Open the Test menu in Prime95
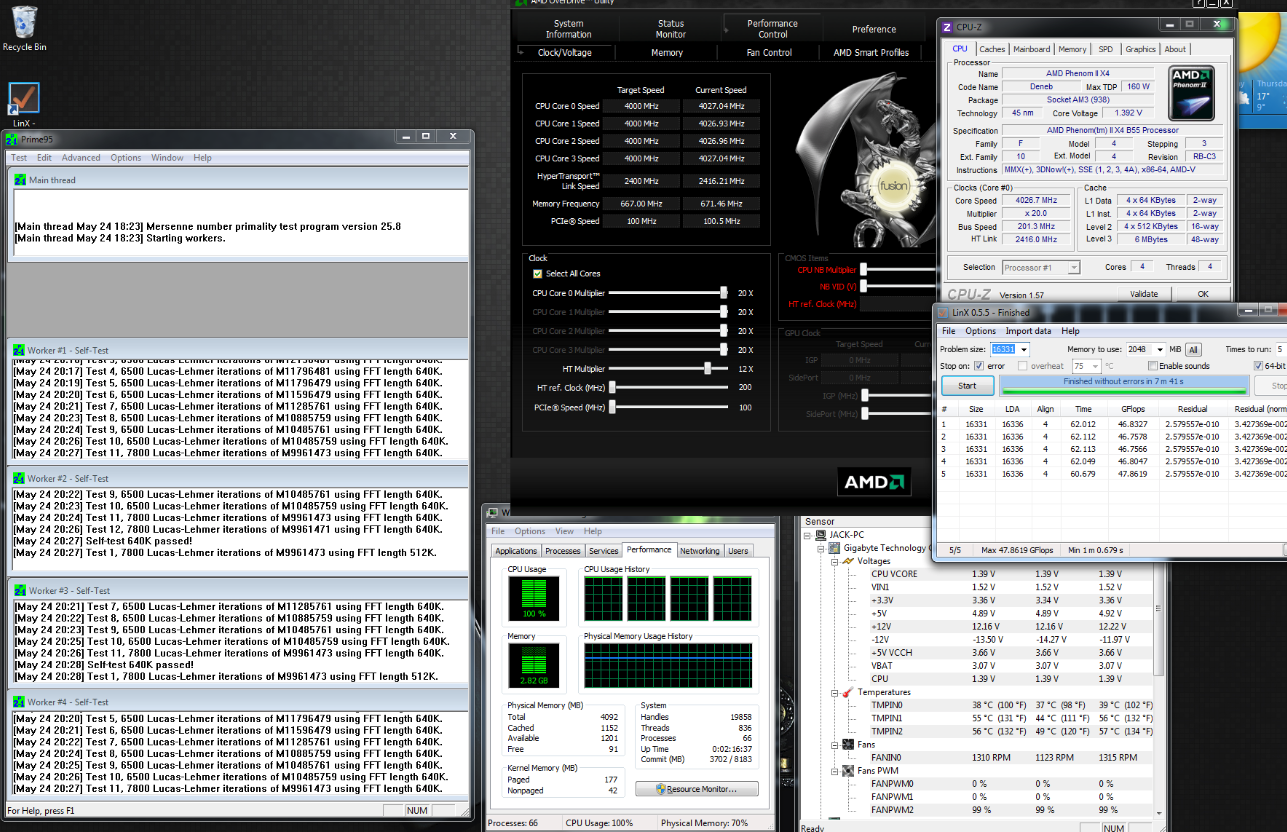This screenshot has height=832, width=1287. (19, 158)
